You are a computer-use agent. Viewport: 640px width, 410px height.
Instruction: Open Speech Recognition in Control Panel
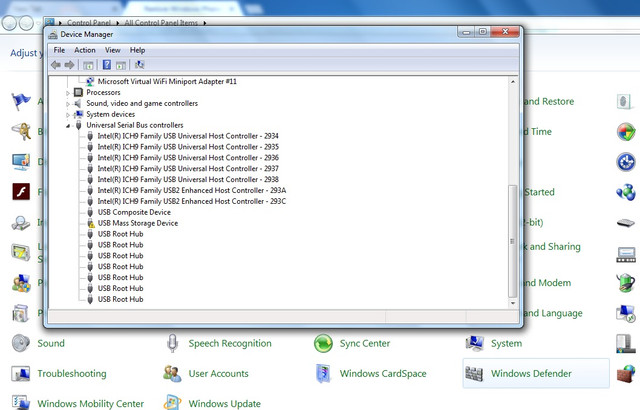tap(230, 344)
